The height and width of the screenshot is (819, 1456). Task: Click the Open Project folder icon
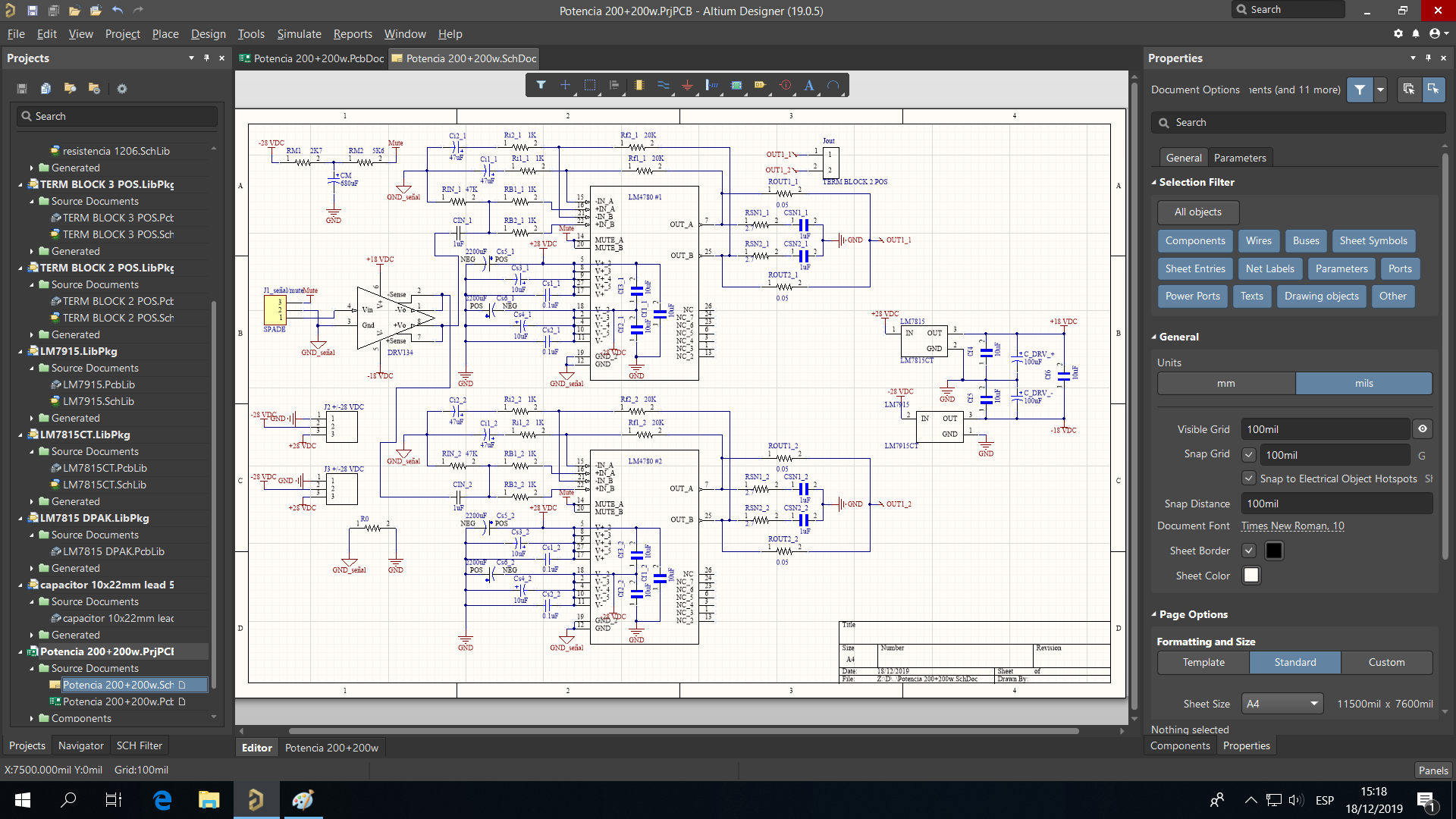(x=96, y=11)
